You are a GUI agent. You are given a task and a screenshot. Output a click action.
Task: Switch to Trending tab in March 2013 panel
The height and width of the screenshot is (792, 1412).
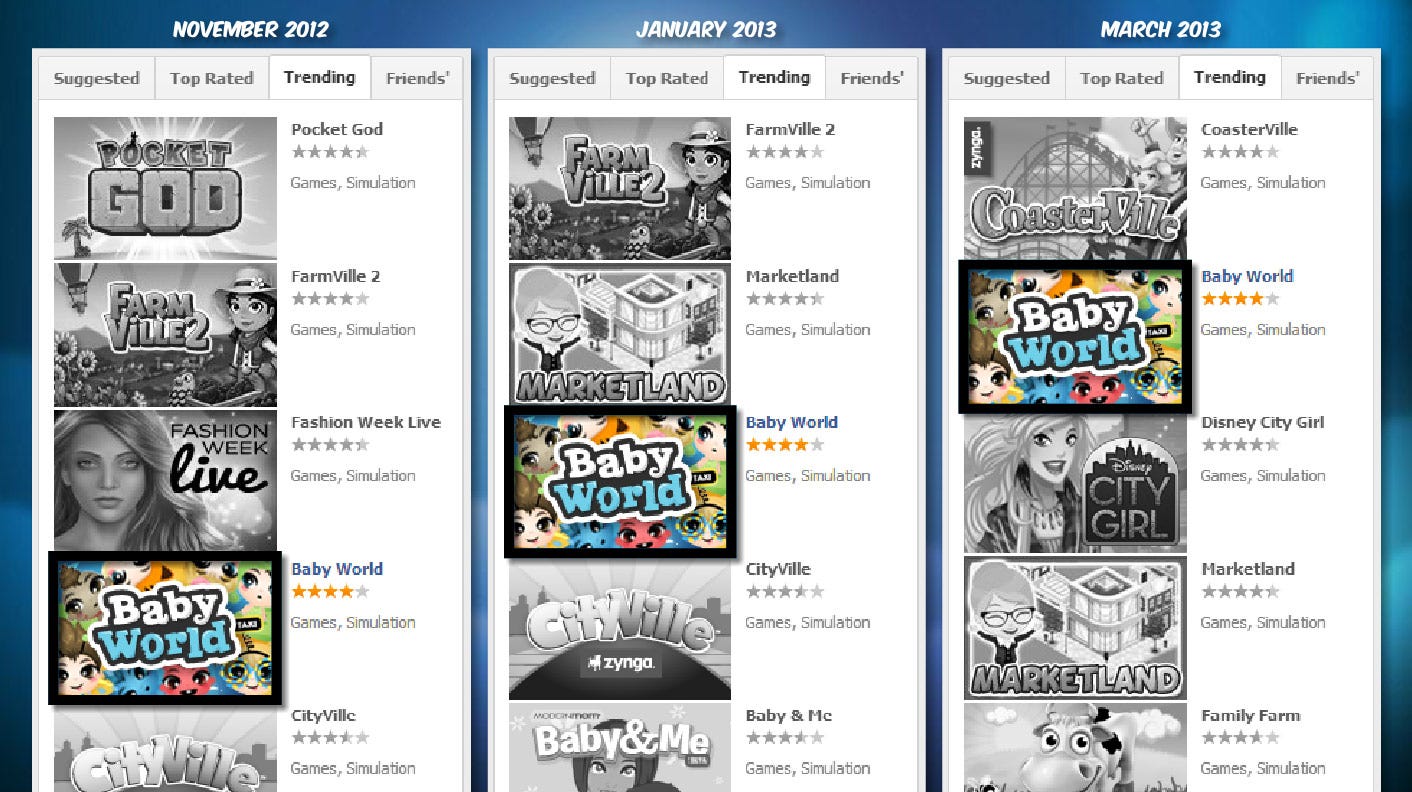1230,77
